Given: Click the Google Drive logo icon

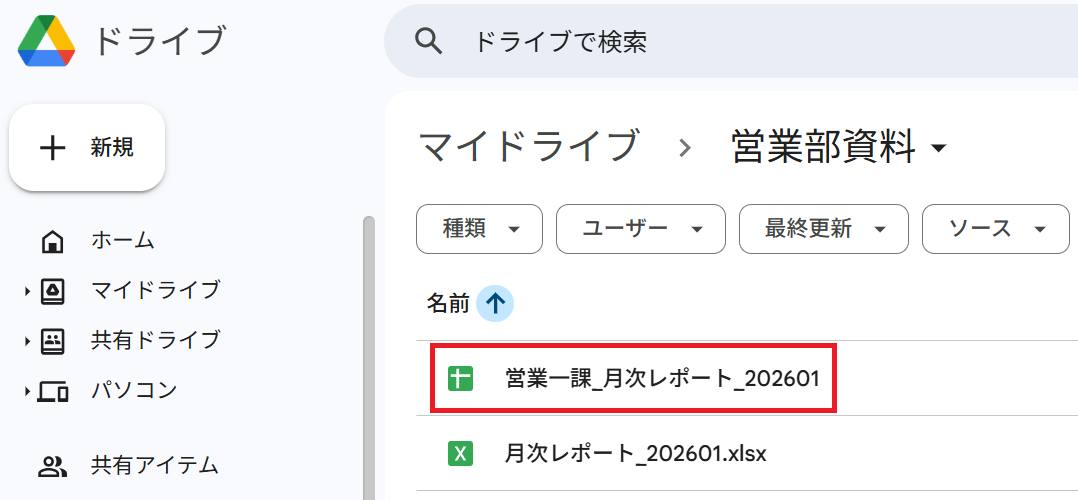Looking at the screenshot, I should 45,41.
